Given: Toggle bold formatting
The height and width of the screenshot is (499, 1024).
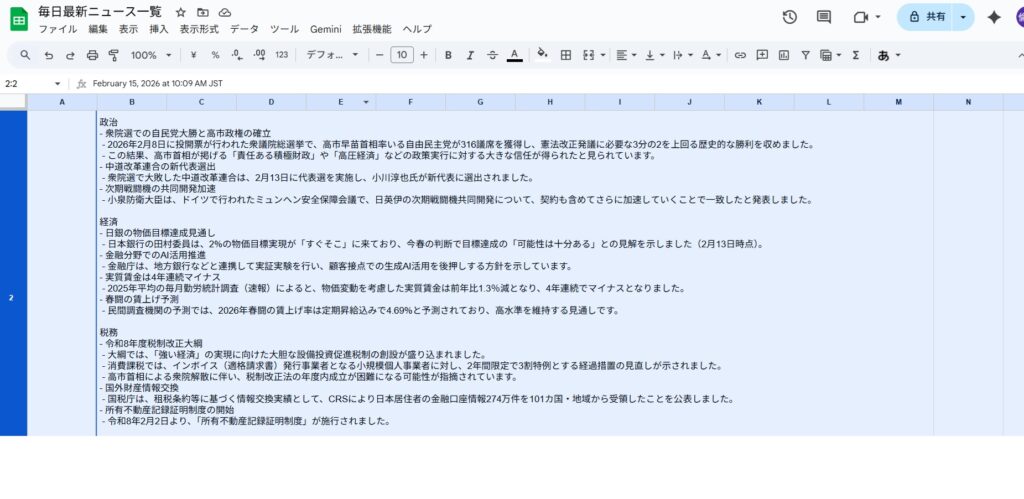Looking at the screenshot, I should (448, 55).
